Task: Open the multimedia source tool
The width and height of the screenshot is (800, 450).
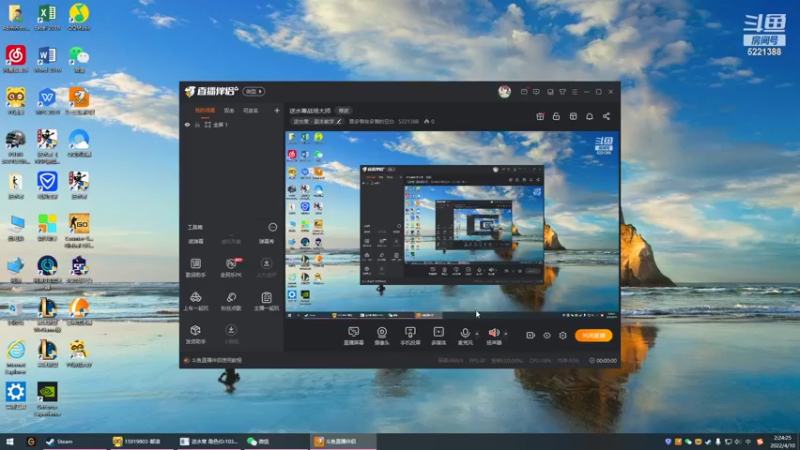Action: pyautogui.click(x=438, y=336)
